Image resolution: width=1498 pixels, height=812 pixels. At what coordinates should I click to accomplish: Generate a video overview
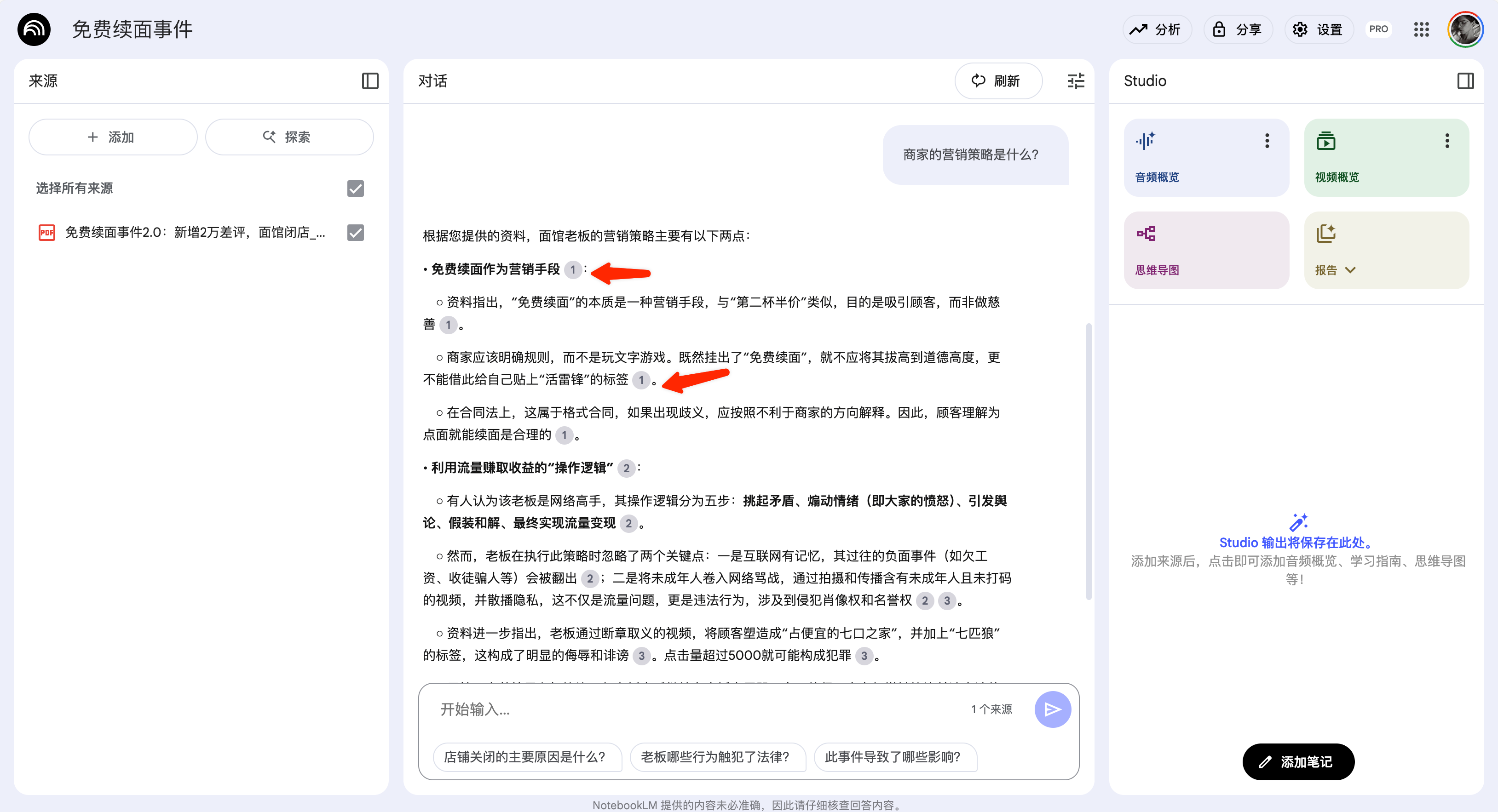[1386, 158]
